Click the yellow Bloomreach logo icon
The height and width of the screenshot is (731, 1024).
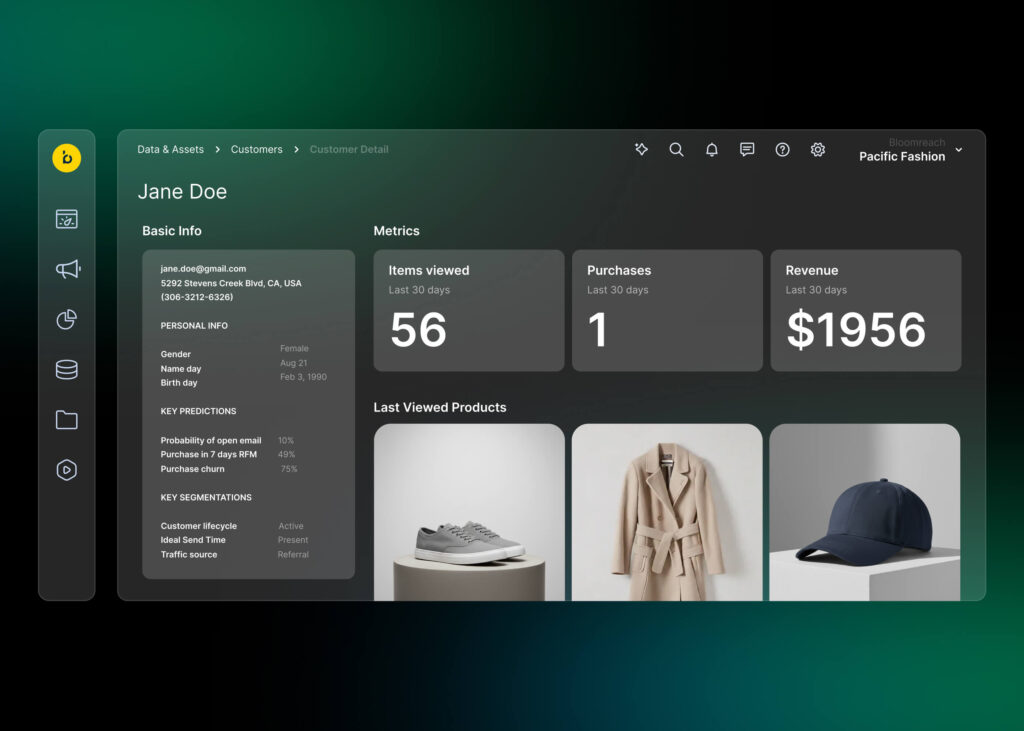[x=67, y=158]
